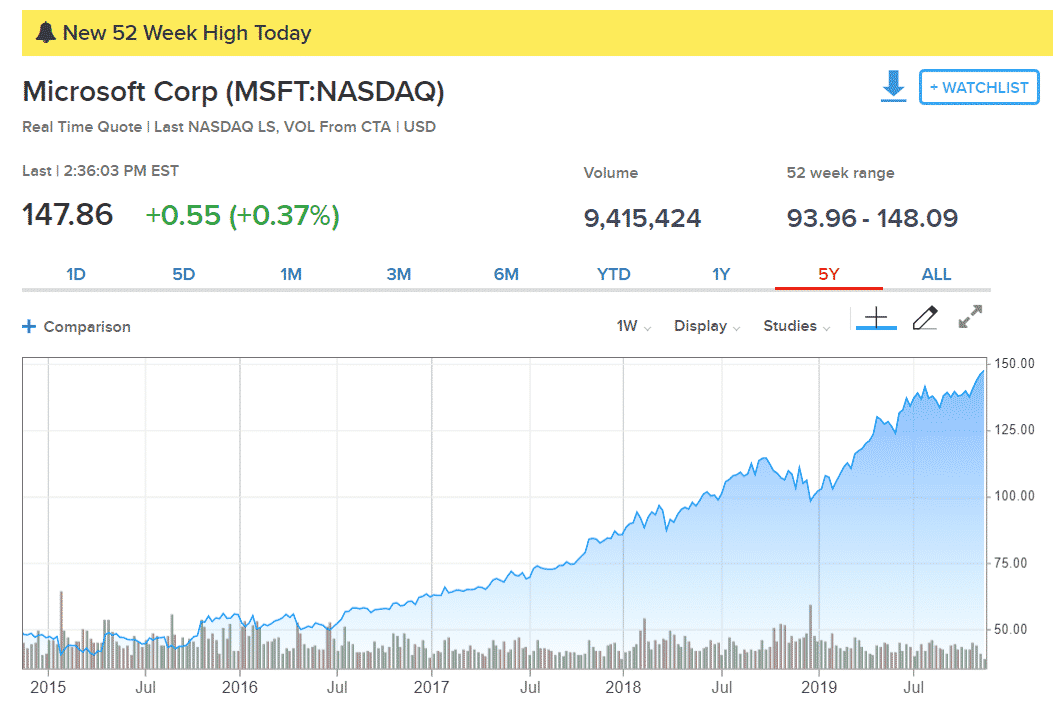Image resolution: width=1064 pixels, height=709 pixels.
Task: Select the 6M time range
Action: click(506, 274)
